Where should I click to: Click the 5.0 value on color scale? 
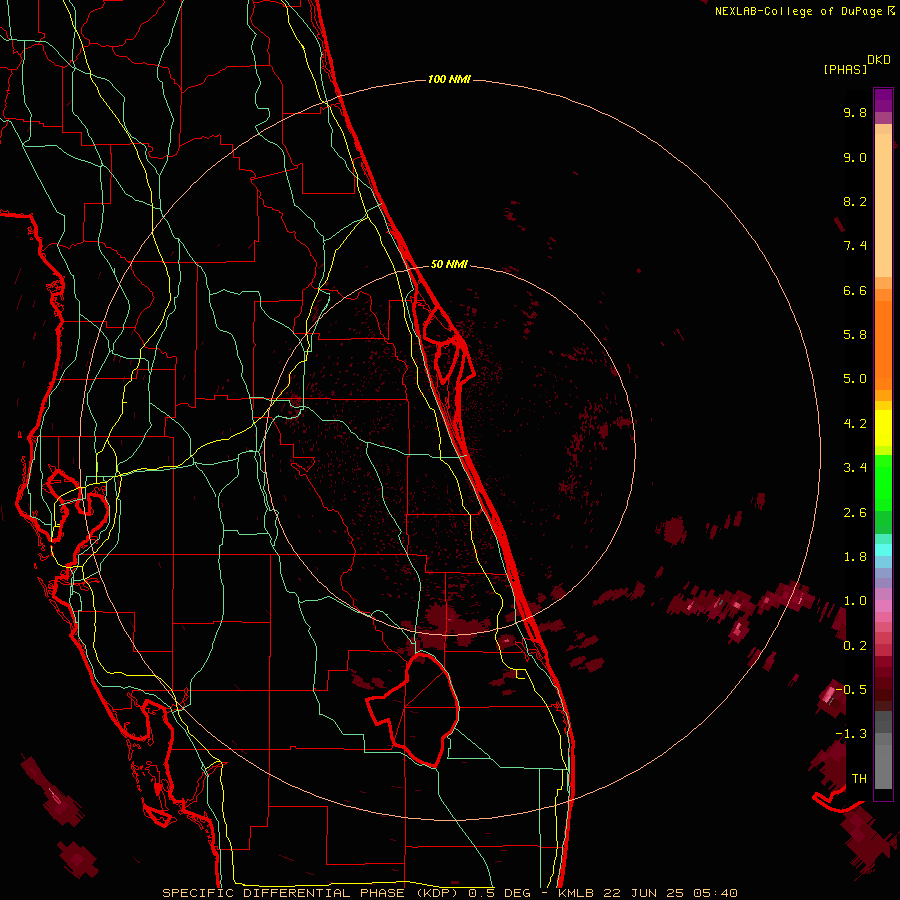coord(855,379)
